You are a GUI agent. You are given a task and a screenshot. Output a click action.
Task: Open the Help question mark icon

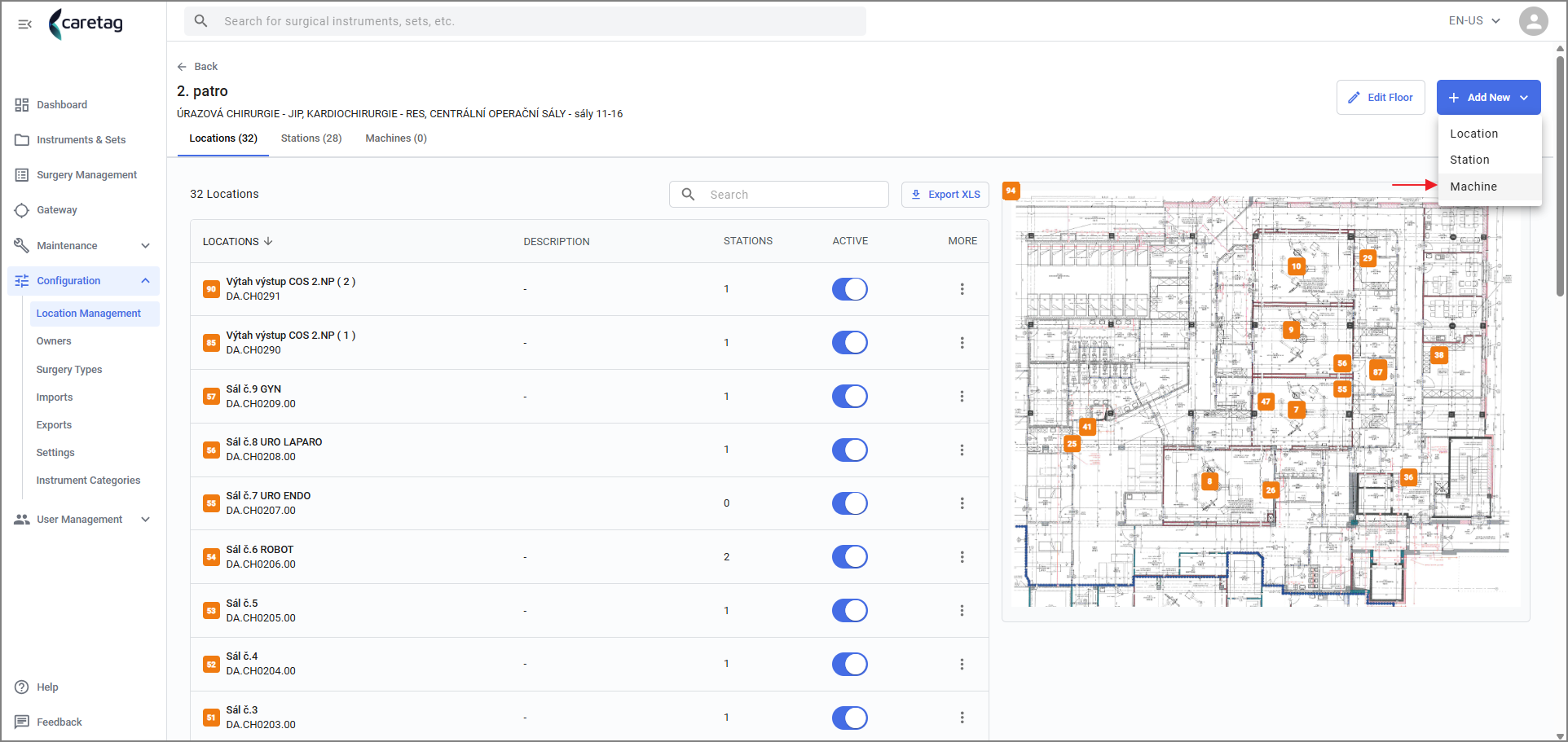(22, 687)
